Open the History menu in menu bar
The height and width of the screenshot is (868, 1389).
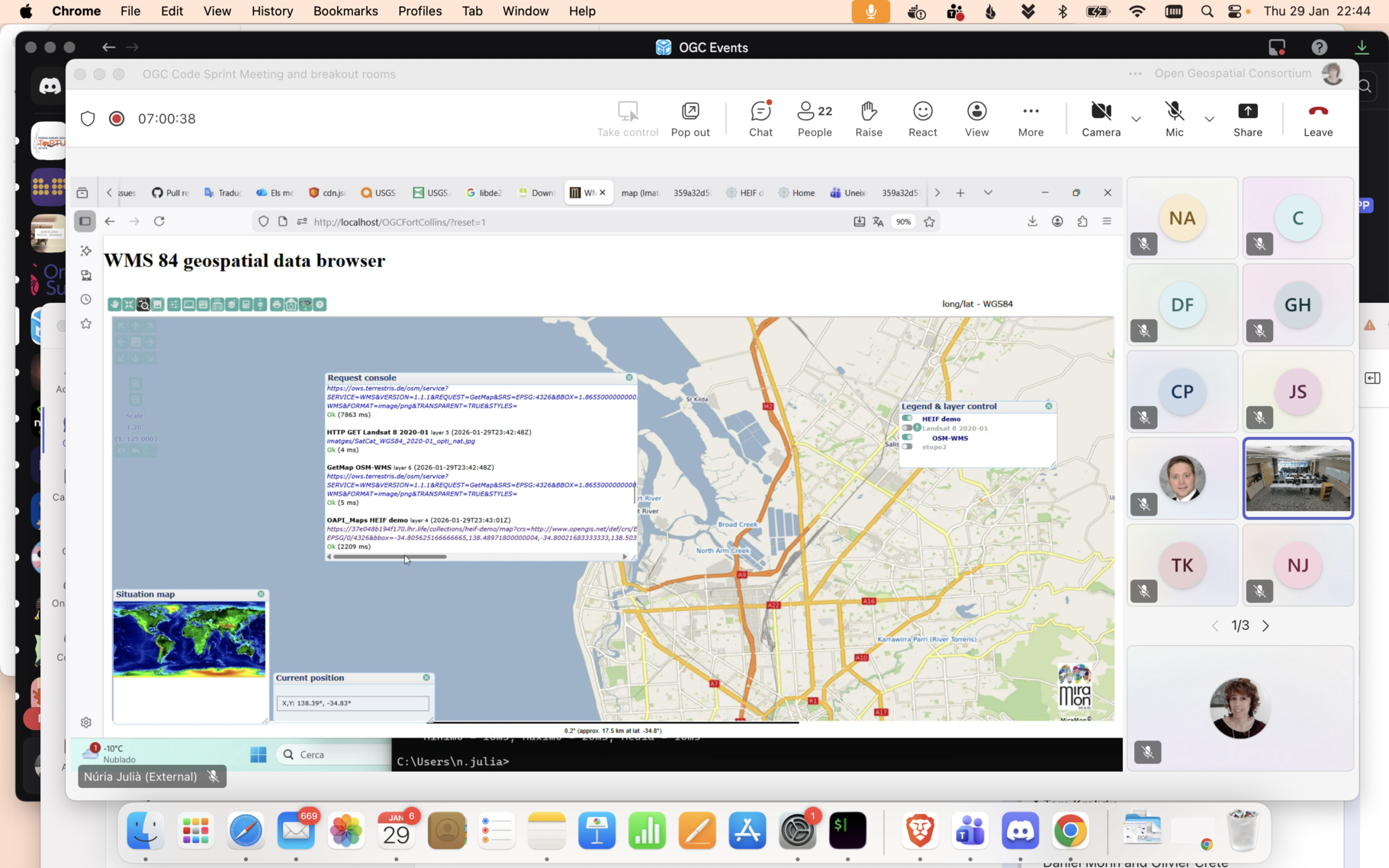pyautogui.click(x=272, y=11)
